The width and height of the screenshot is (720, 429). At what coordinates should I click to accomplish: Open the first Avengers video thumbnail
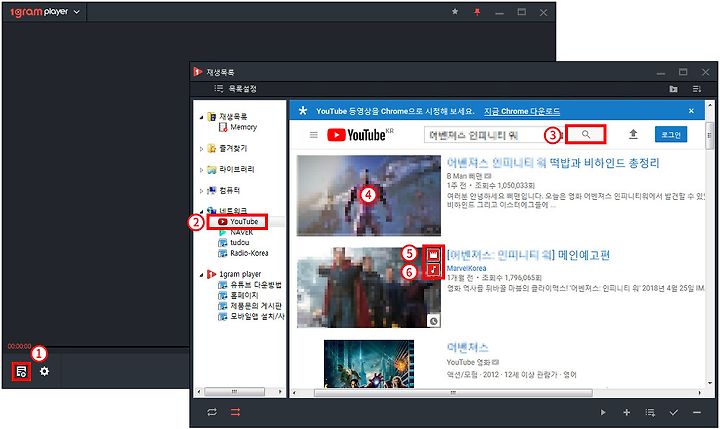pos(369,196)
